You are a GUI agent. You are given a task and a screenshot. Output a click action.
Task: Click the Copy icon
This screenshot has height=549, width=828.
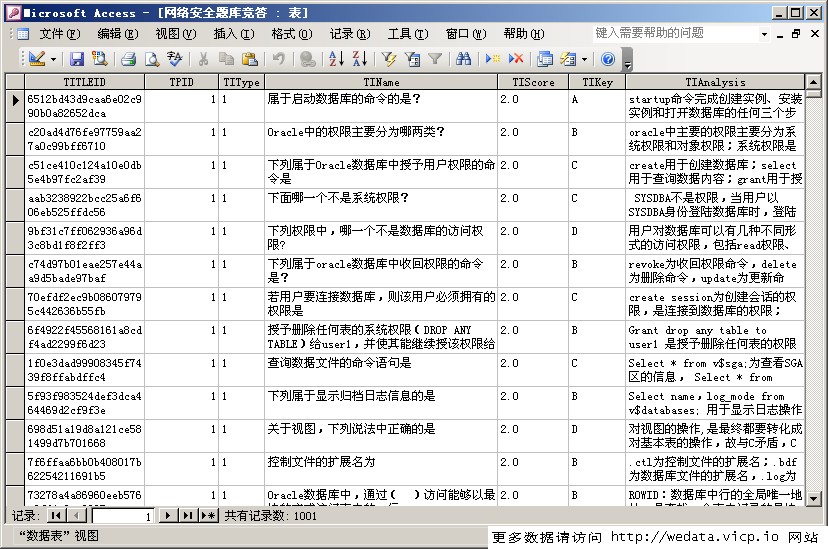tap(226, 59)
